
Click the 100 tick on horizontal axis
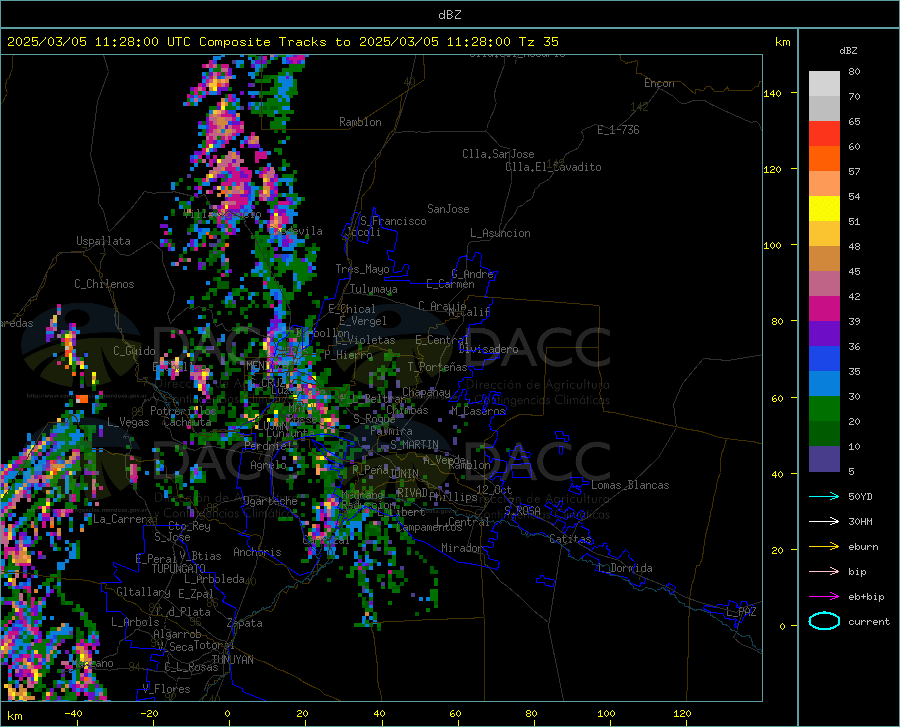606,713
